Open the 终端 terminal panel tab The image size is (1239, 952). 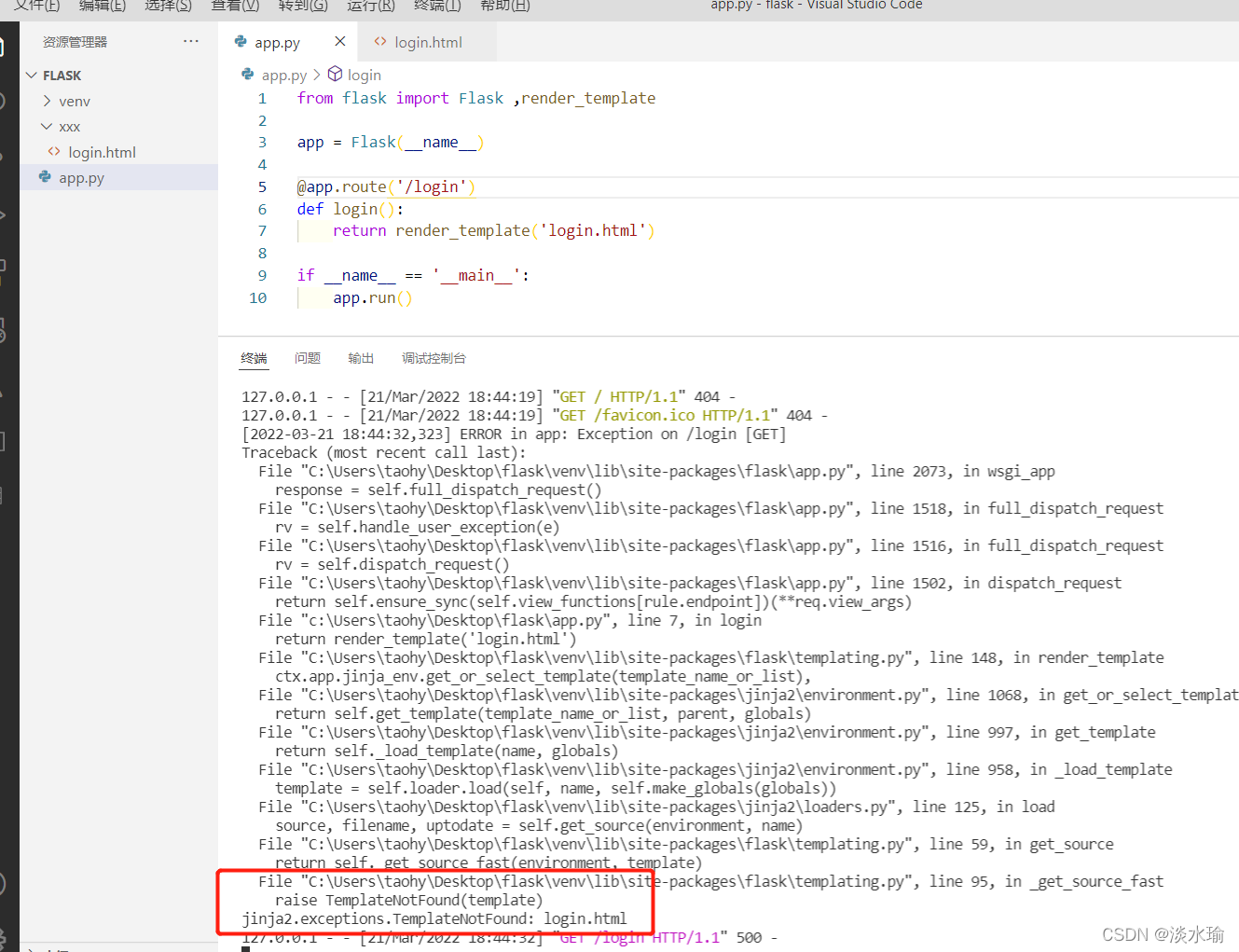pos(254,358)
